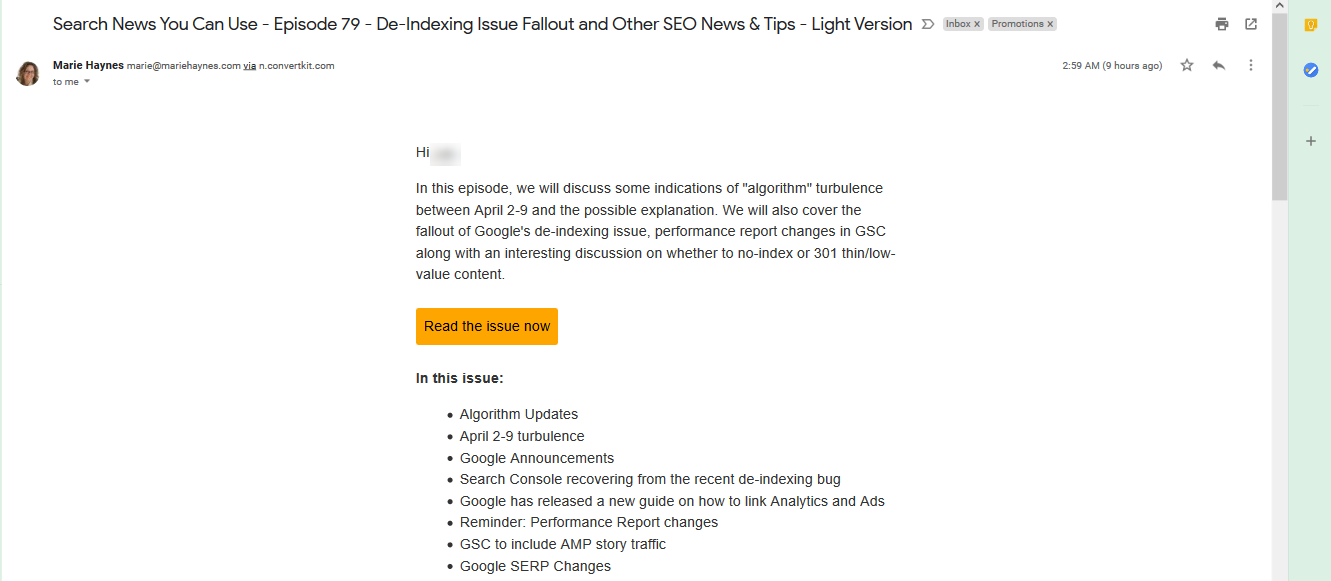Click the sender address marie@mariehaynes.com

tap(184, 66)
